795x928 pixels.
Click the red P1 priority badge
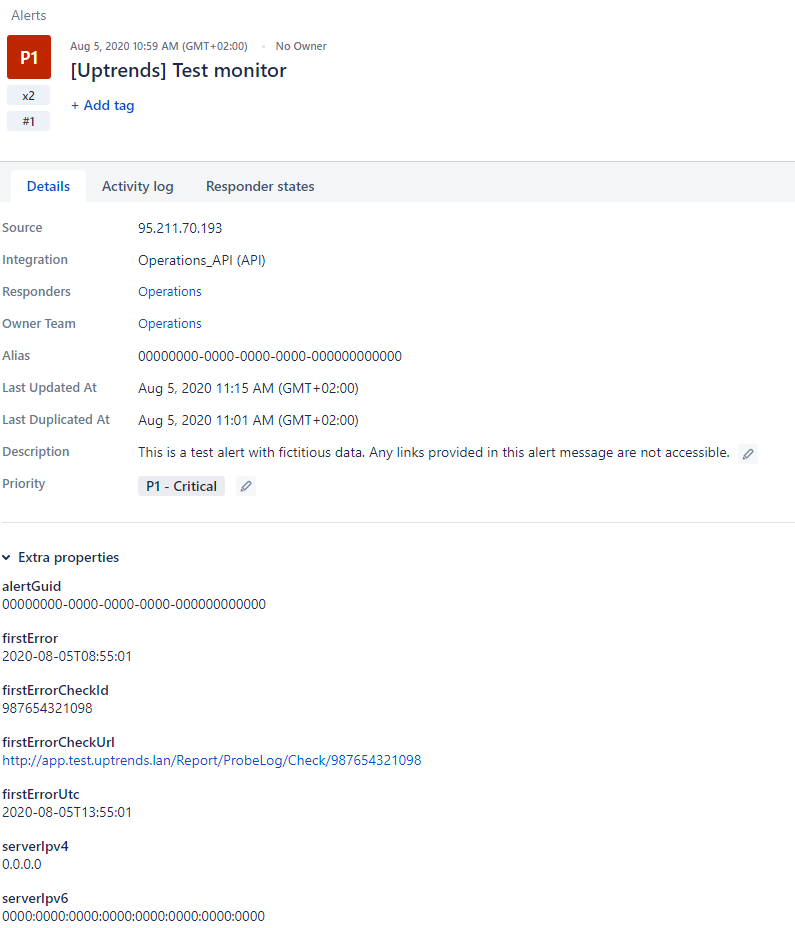[x=29, y=57]
